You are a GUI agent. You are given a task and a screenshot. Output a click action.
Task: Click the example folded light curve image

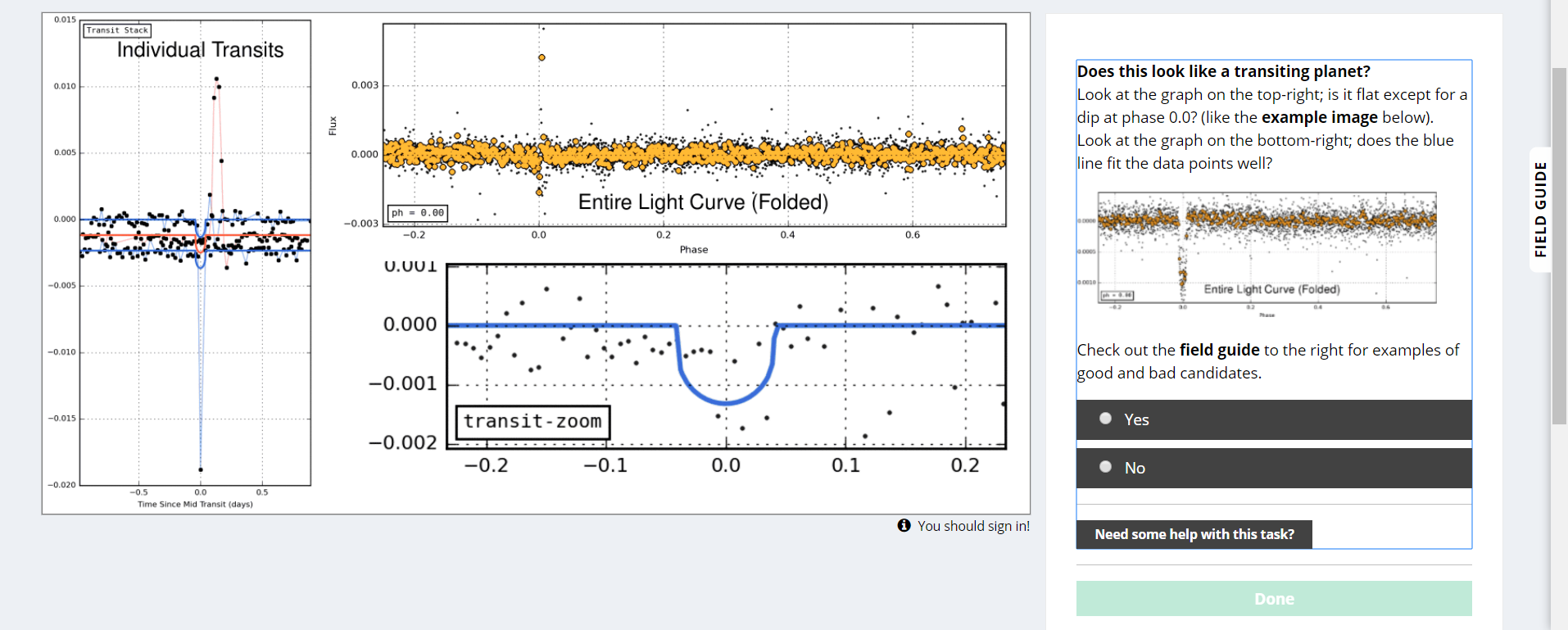pos(1267,254)
